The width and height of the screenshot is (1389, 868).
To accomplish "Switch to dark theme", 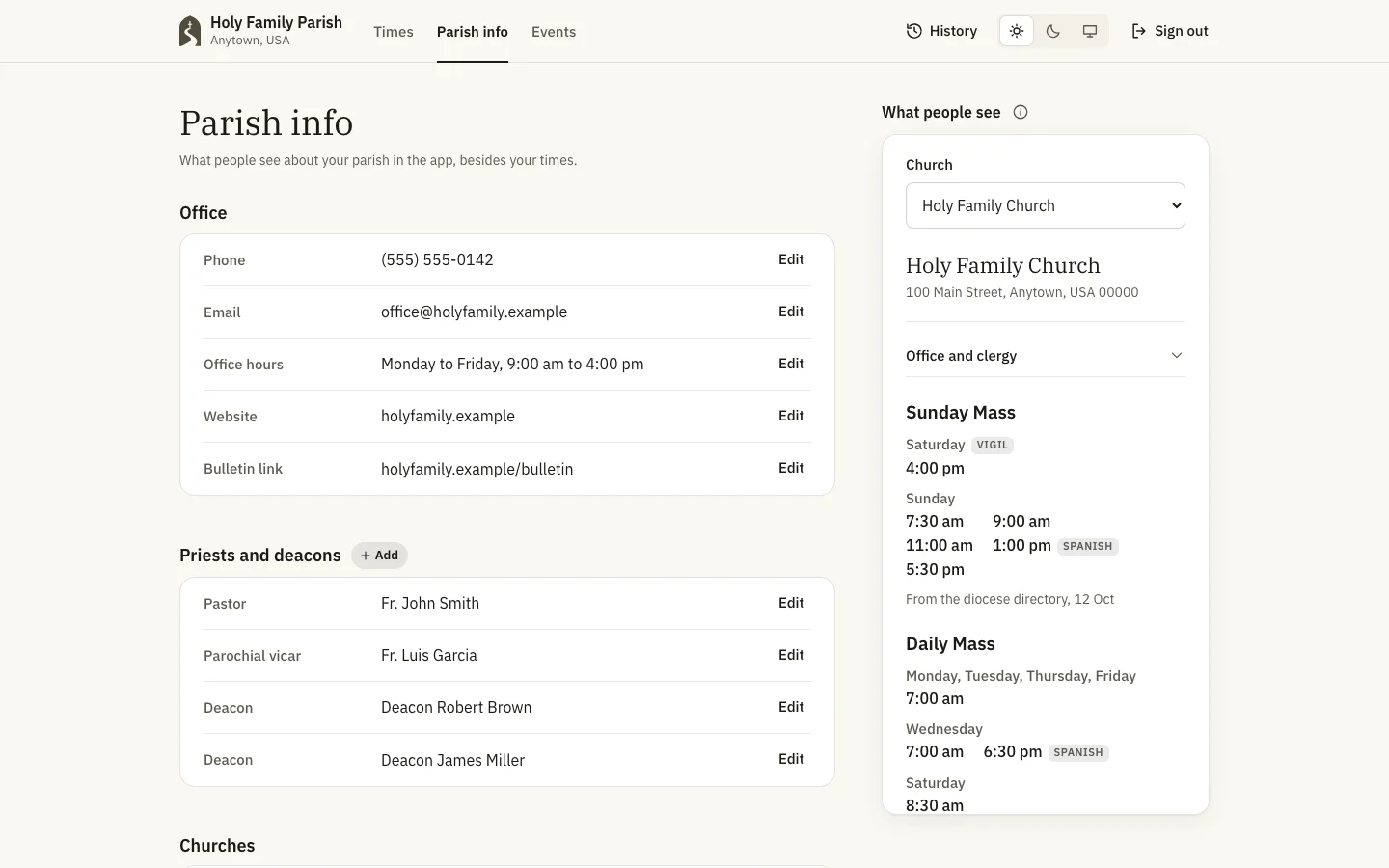I will [1053, 31].
